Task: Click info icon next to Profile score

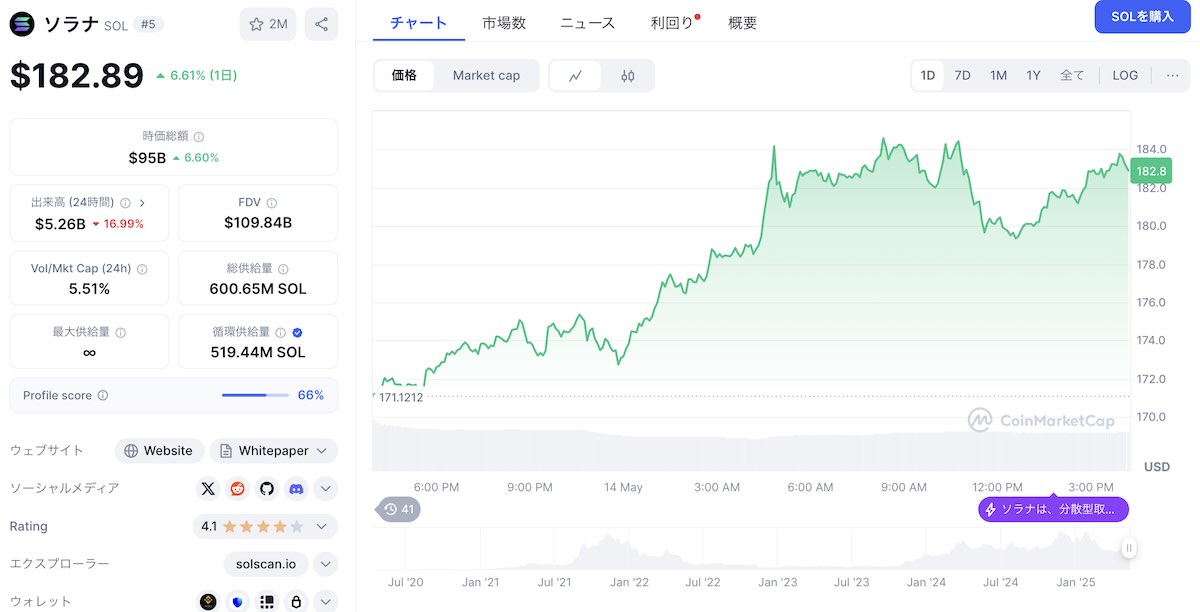Action: (x=103, y=395)
